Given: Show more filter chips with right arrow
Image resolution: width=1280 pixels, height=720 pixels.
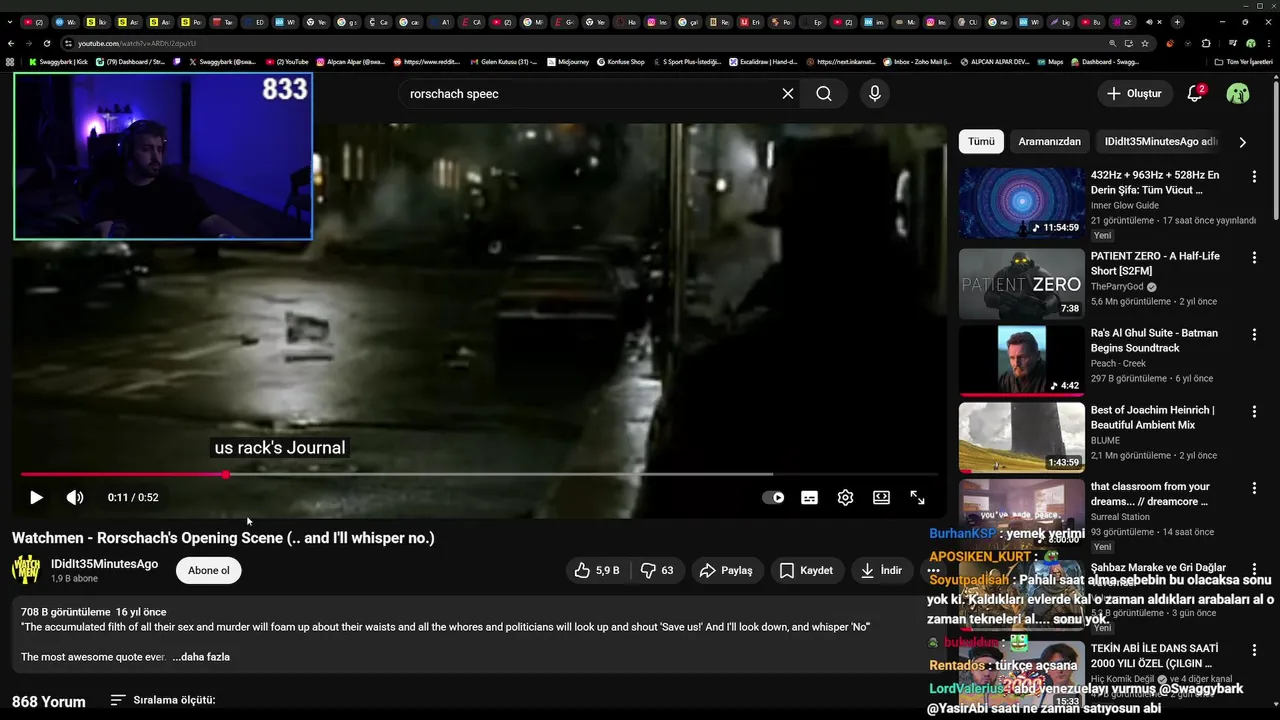Looking at the screenshot, I should click(x=1242, y=142).
